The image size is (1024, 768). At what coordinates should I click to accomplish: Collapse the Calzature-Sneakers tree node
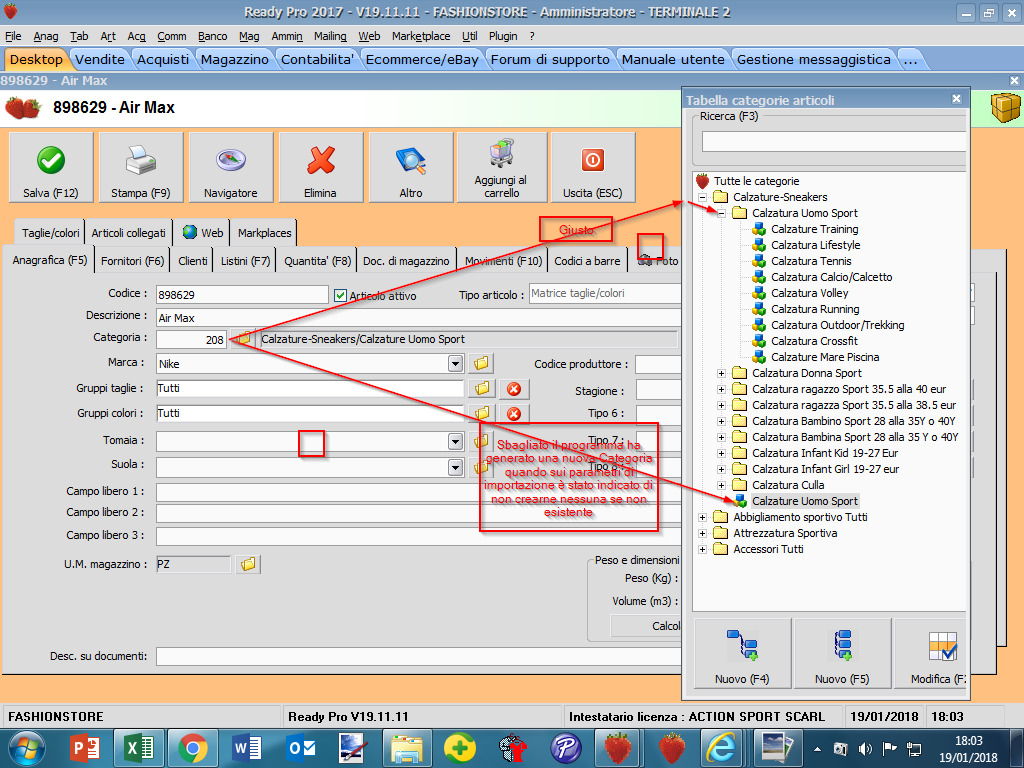coord(702,197)
